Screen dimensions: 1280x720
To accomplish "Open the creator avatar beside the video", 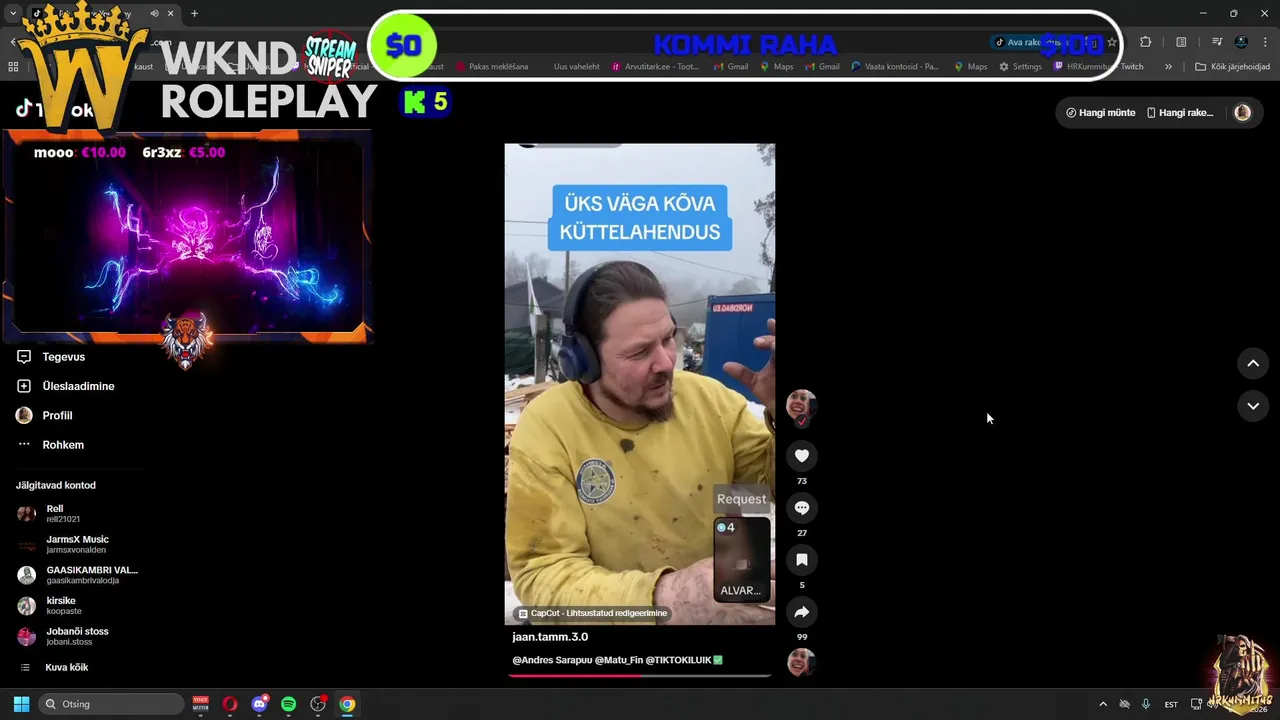I will click(801, 405).
